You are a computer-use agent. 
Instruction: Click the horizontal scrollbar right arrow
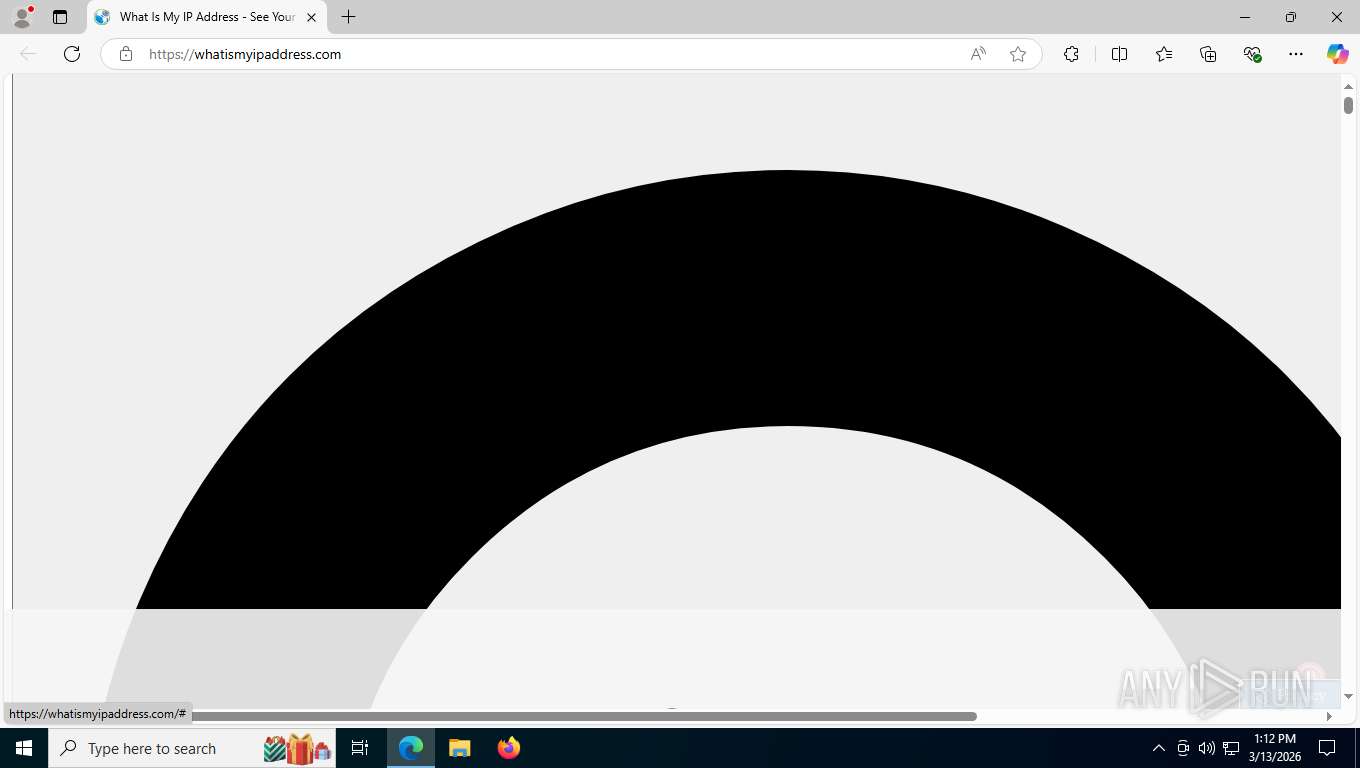coord(1329,716)
